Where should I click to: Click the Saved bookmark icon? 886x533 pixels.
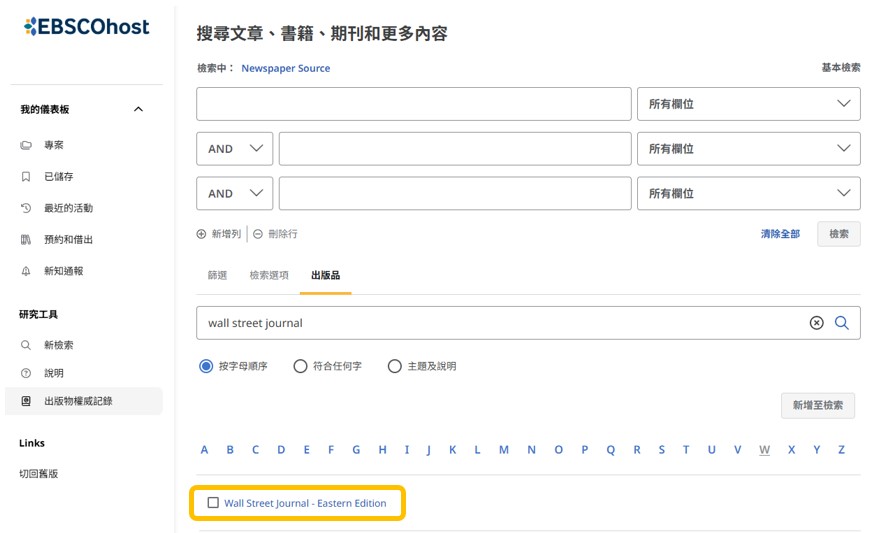(x=26, y=177)
